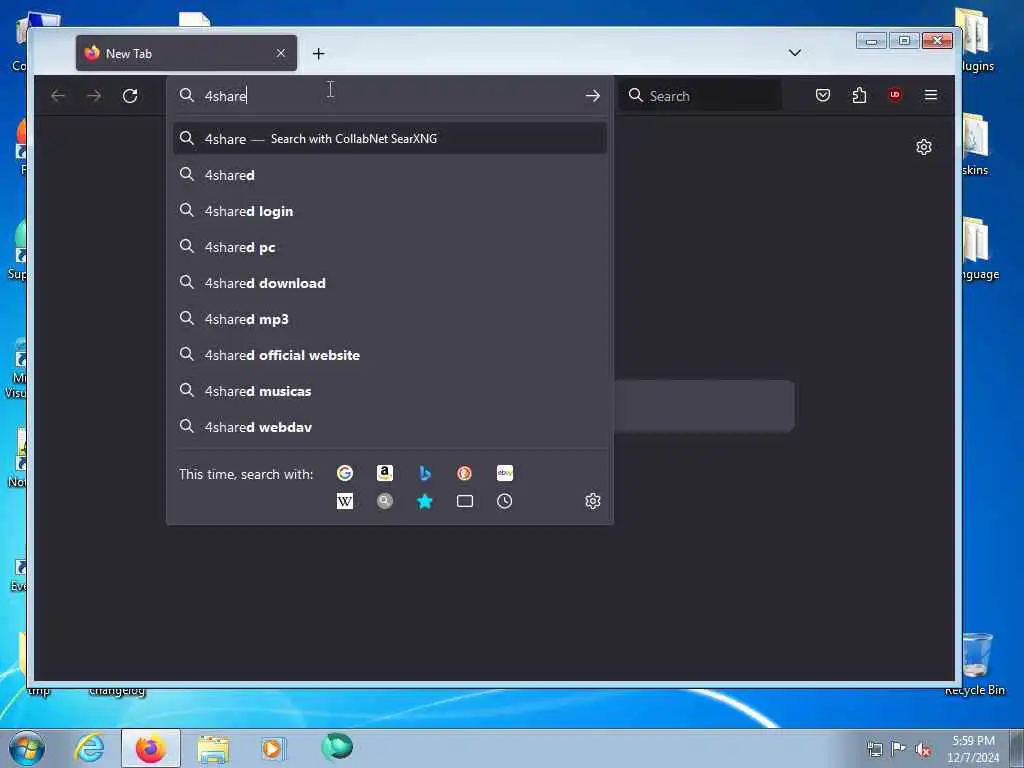Image resolution: width=1024 pixels, height=768 pixels.
Task: Select the New Tab tab
Action: [x=186, y=53]
